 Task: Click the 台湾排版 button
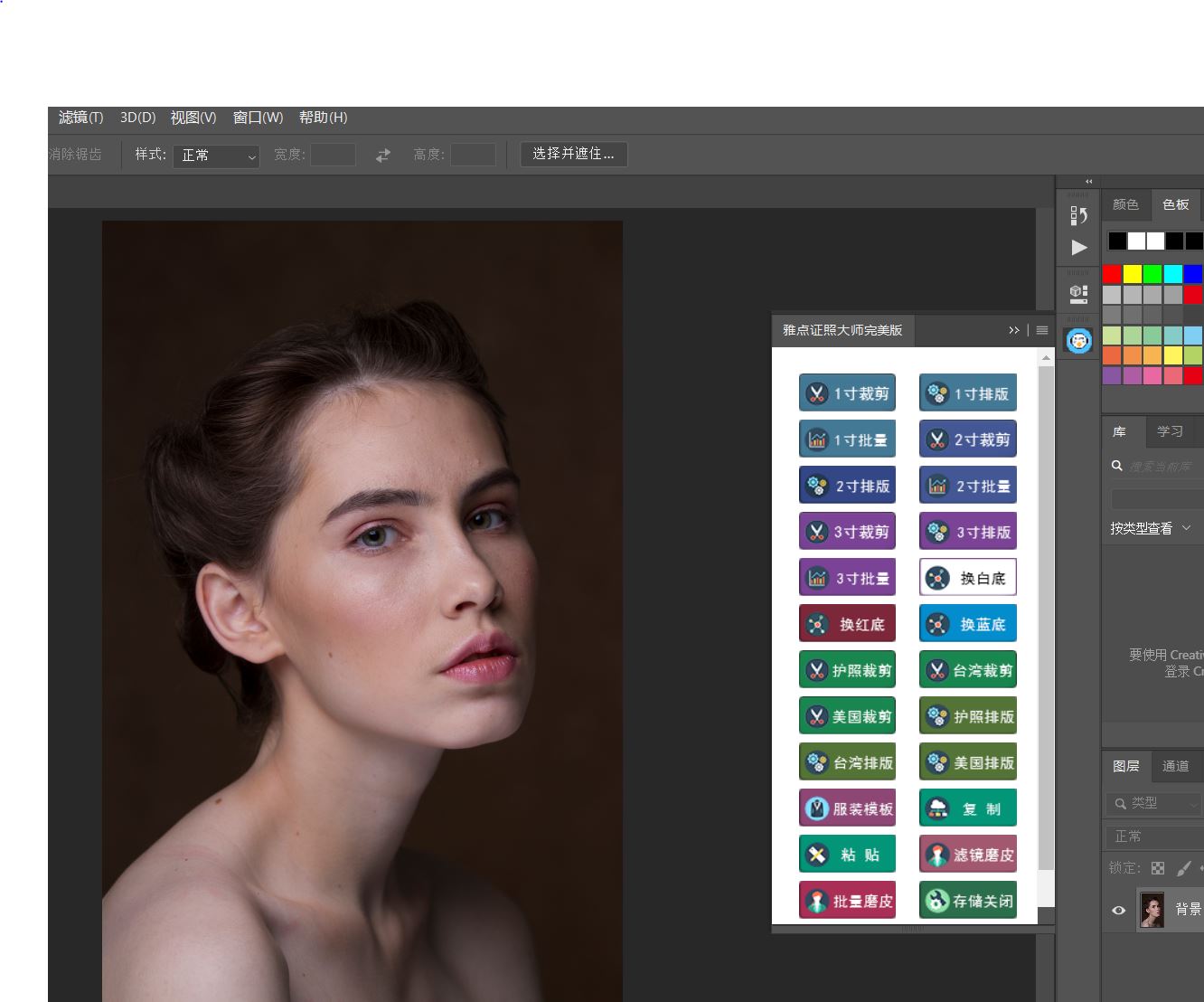847,762
